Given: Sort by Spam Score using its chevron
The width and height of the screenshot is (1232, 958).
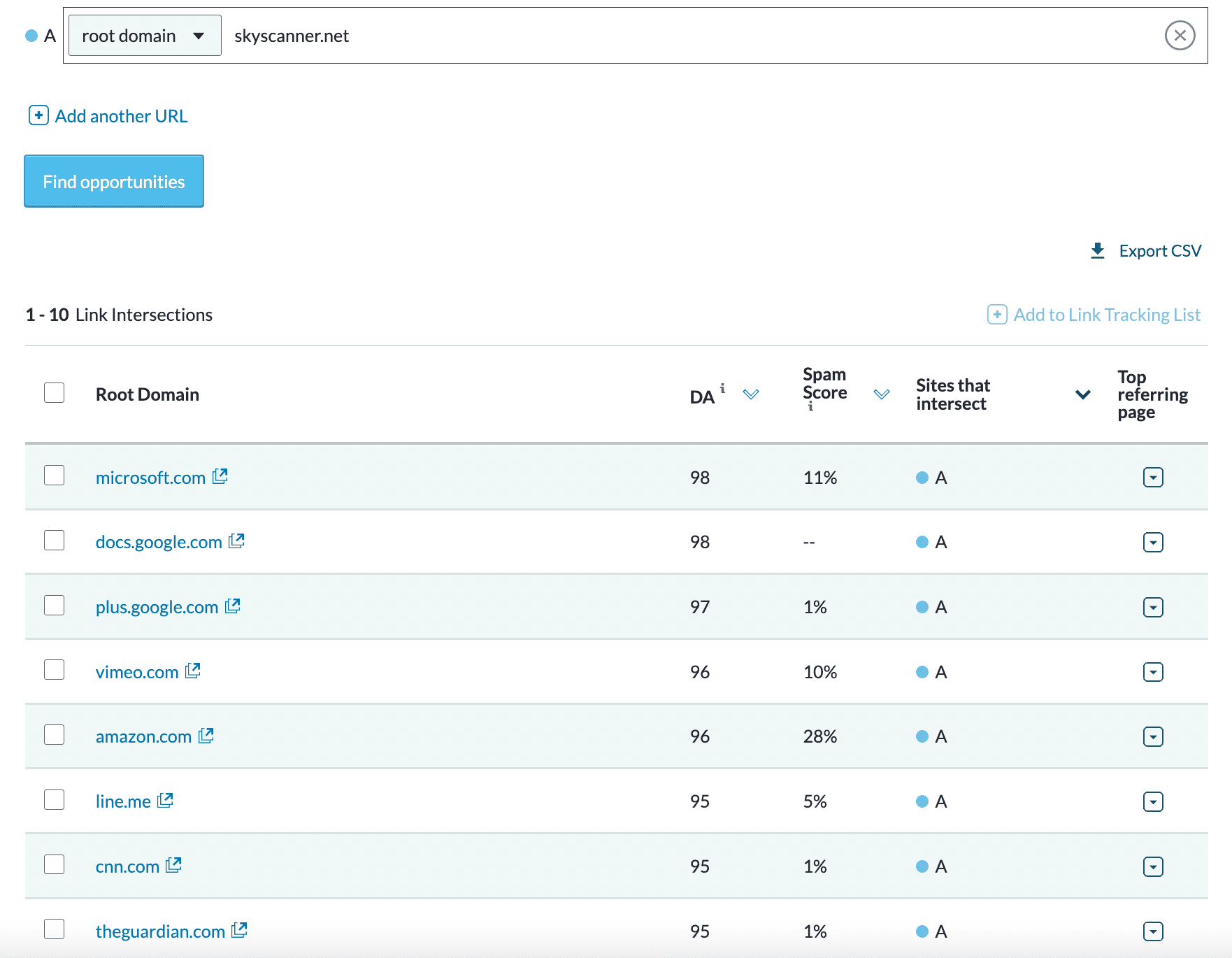Looking at the screenshot, I should [x=880, y=394].
